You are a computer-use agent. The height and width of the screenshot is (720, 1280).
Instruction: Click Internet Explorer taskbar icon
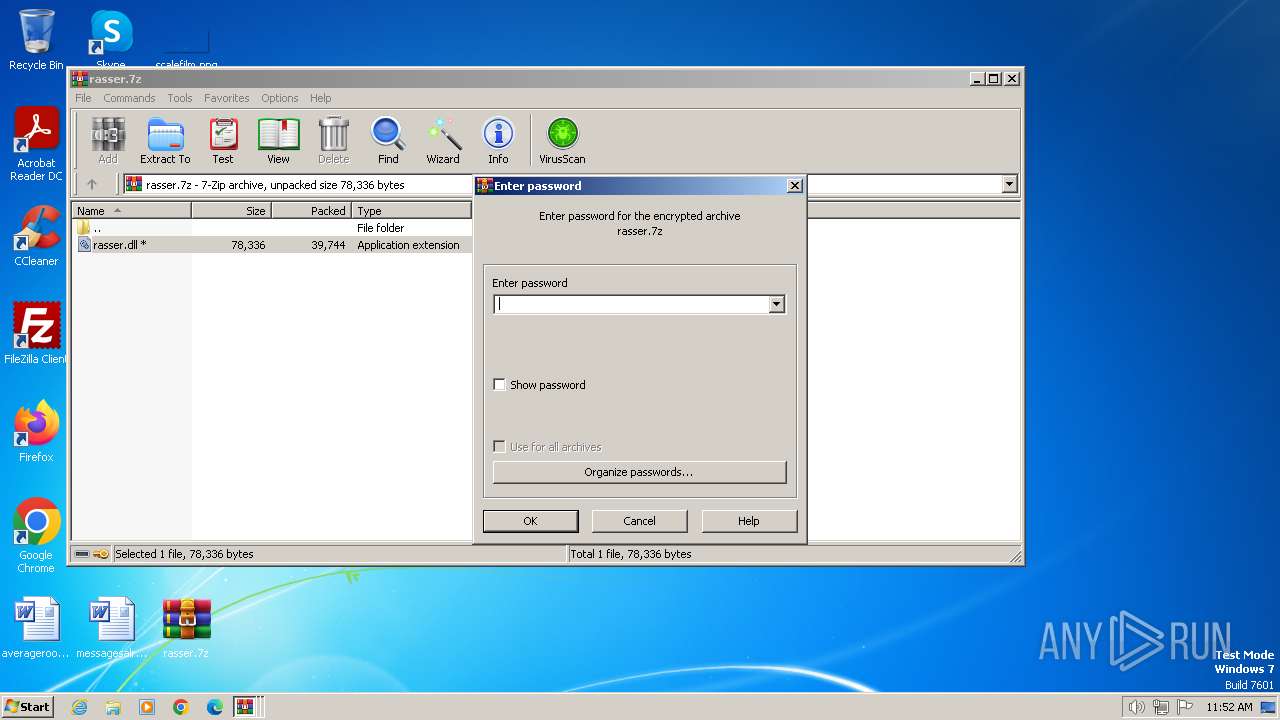point(79,707)
